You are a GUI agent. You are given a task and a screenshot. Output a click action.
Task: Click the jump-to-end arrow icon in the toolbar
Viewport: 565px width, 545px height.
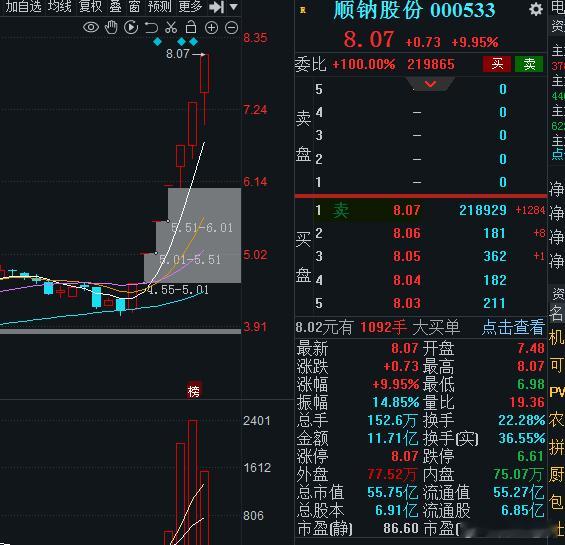[217, 7]
